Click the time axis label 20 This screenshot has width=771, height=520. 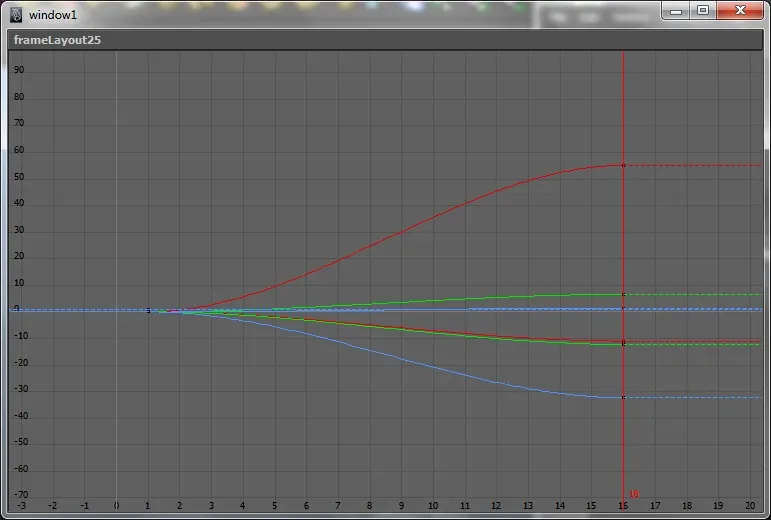click(749, 505)
